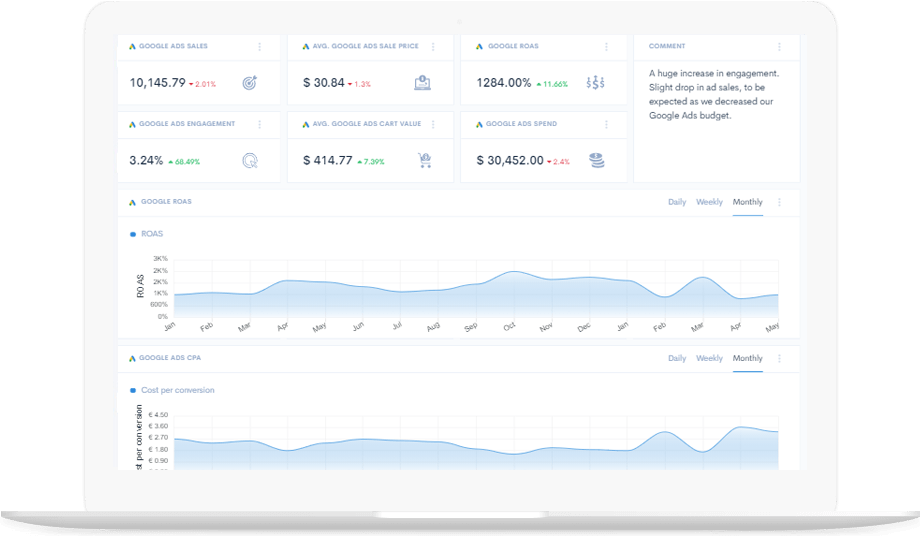Select Monthly tab on Google ROAS chart
Screen dimensions: 920x536
tap(748, 202)
